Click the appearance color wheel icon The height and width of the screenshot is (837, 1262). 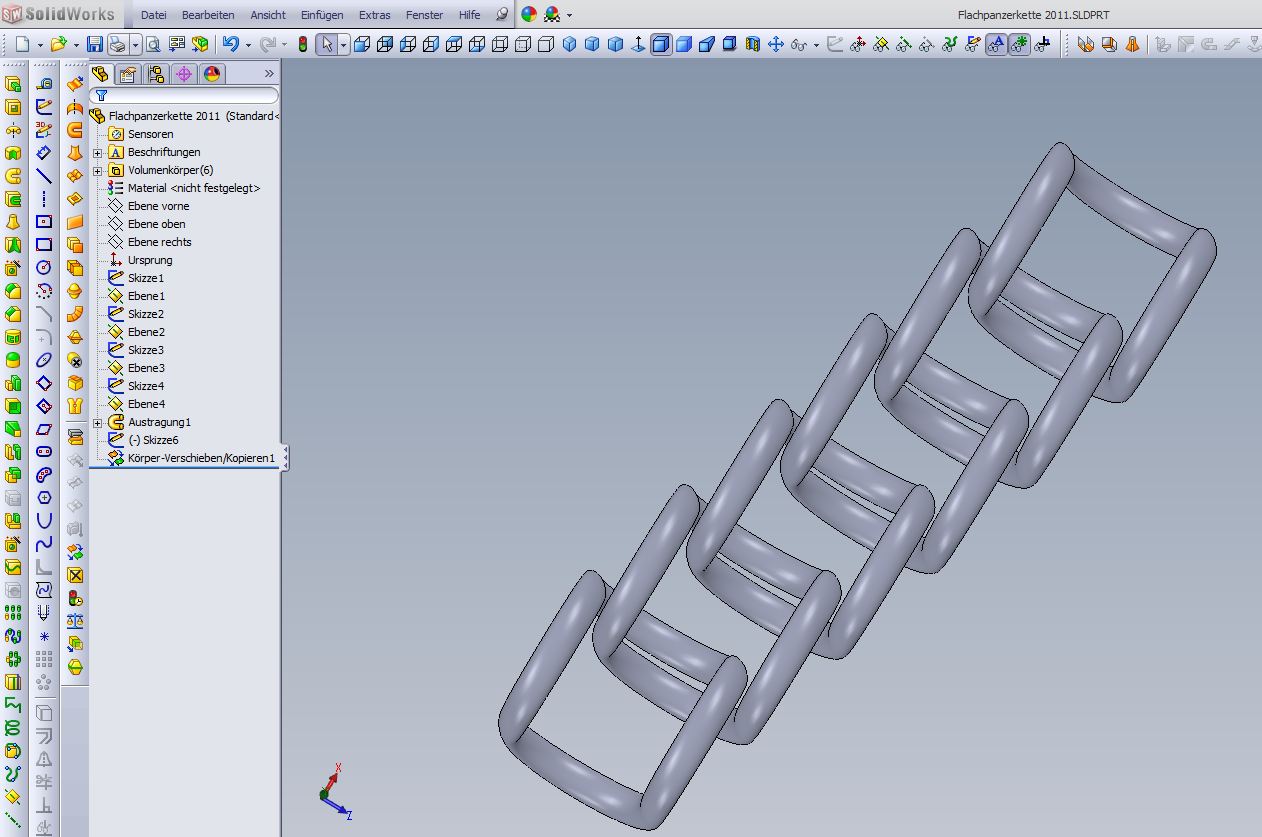[x=529, y=15]
